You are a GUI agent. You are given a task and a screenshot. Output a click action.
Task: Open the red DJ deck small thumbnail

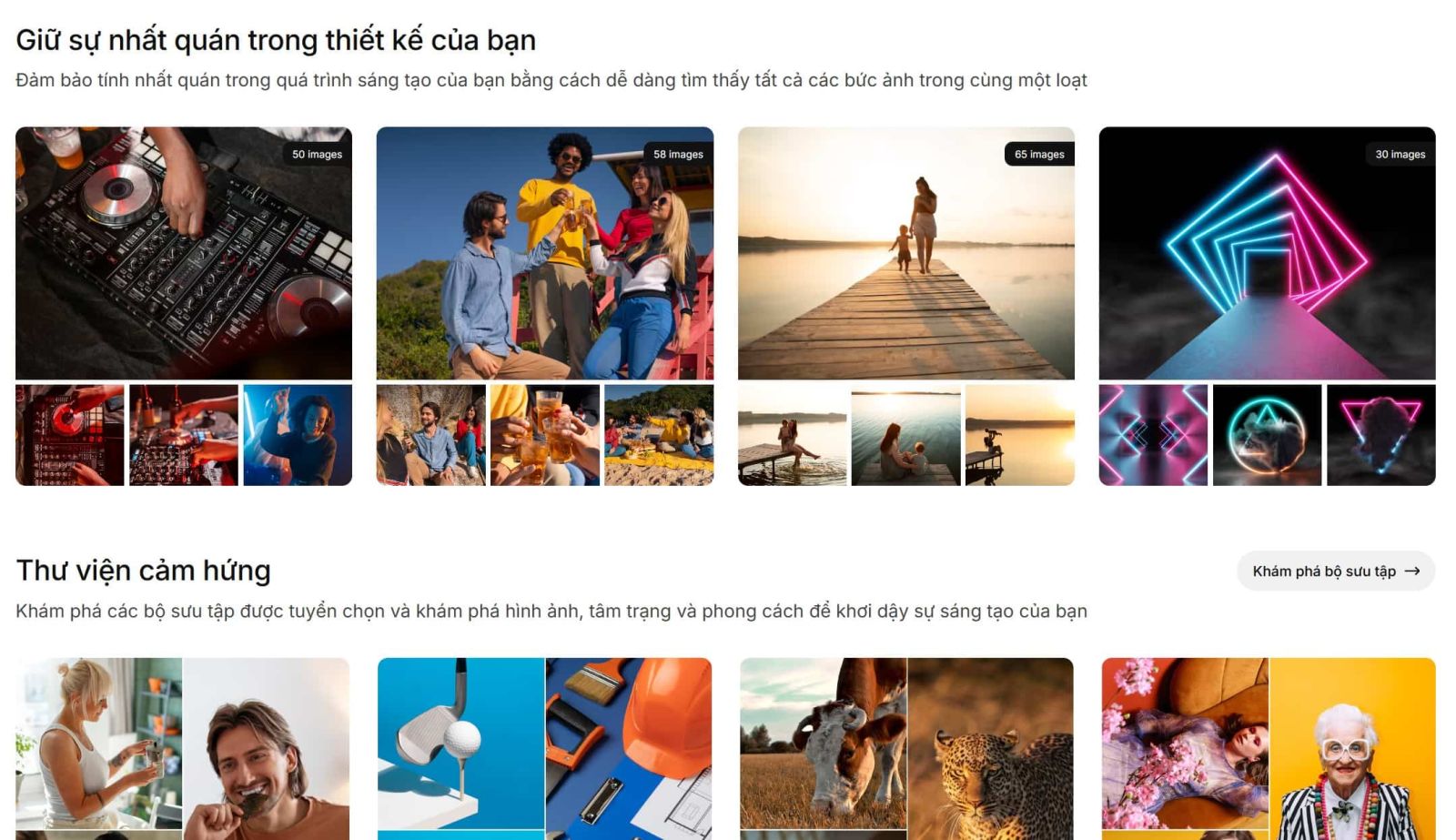pyautogui.click(x=70, y=435)
